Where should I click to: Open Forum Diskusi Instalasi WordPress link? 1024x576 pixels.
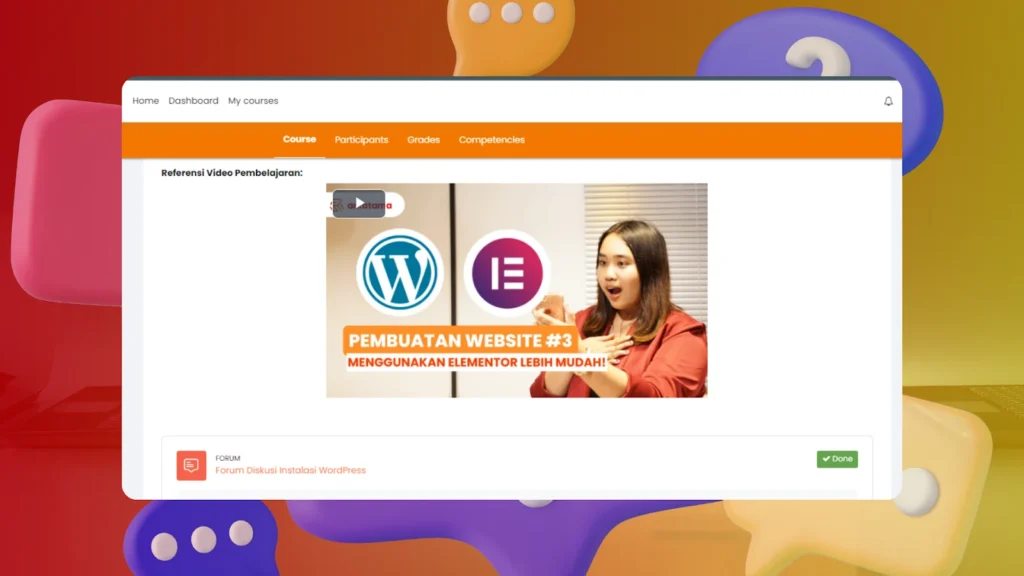pyautogui.click(x=291, y=470)
